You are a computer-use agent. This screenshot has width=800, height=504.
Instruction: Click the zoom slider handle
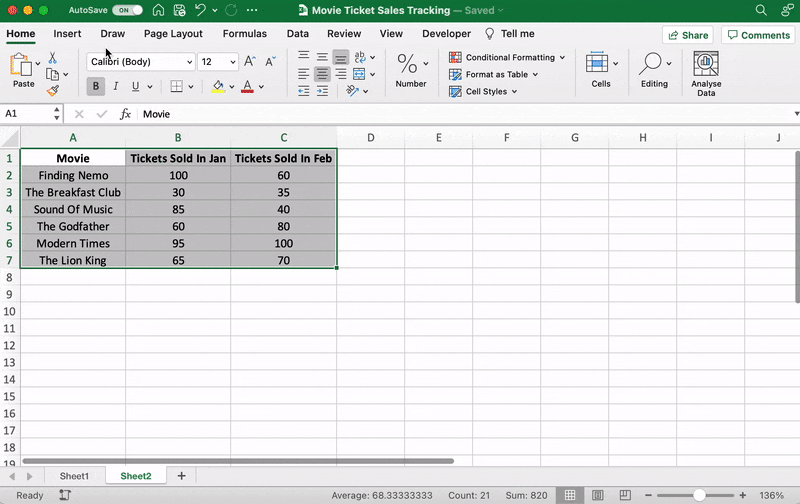point(699,495)
